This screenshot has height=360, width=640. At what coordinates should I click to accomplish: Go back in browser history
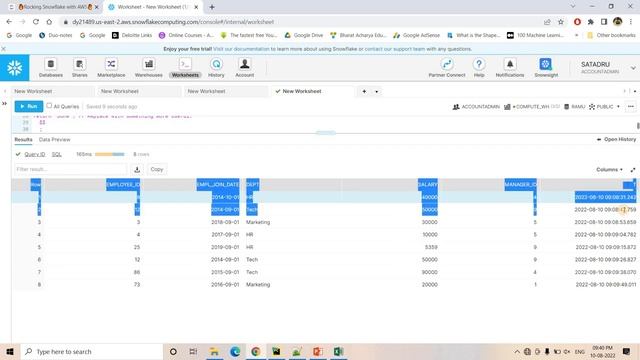point(9,22)
